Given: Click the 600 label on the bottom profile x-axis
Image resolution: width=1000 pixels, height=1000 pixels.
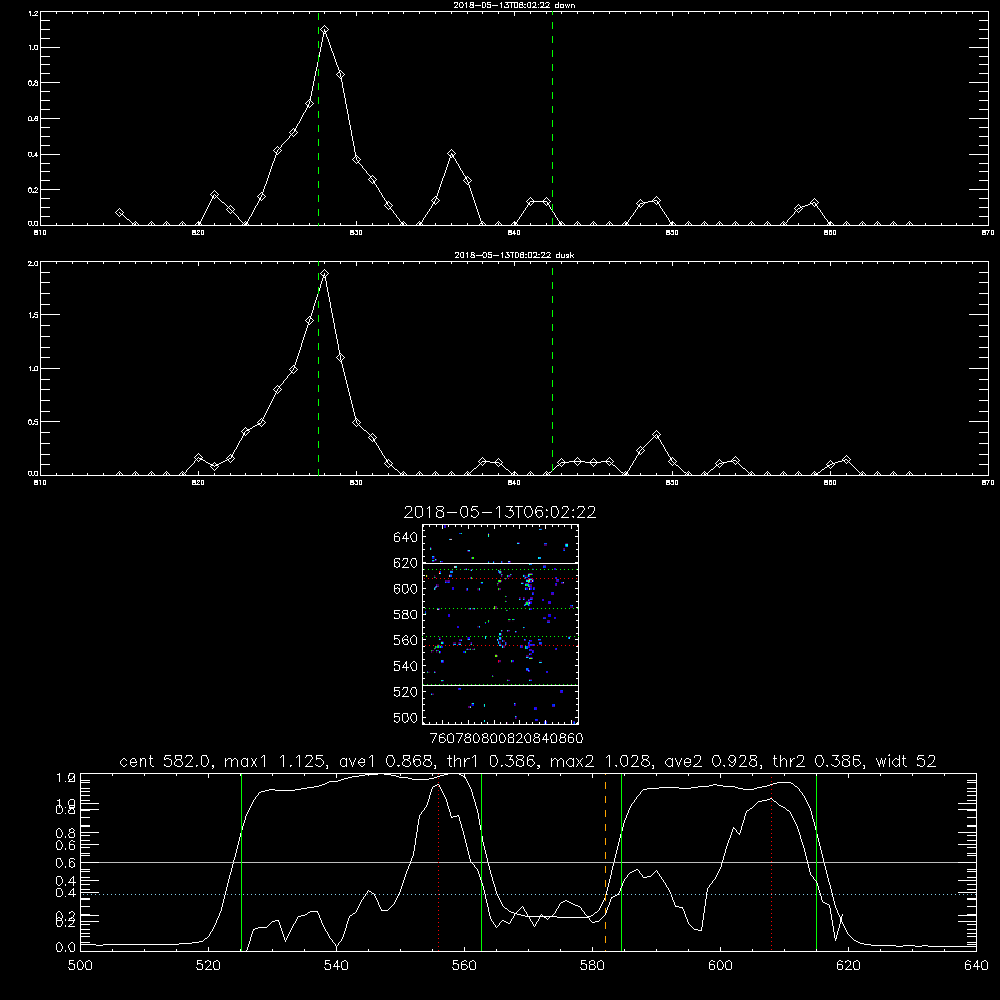Looking at the screenshot, I should 720,966.
